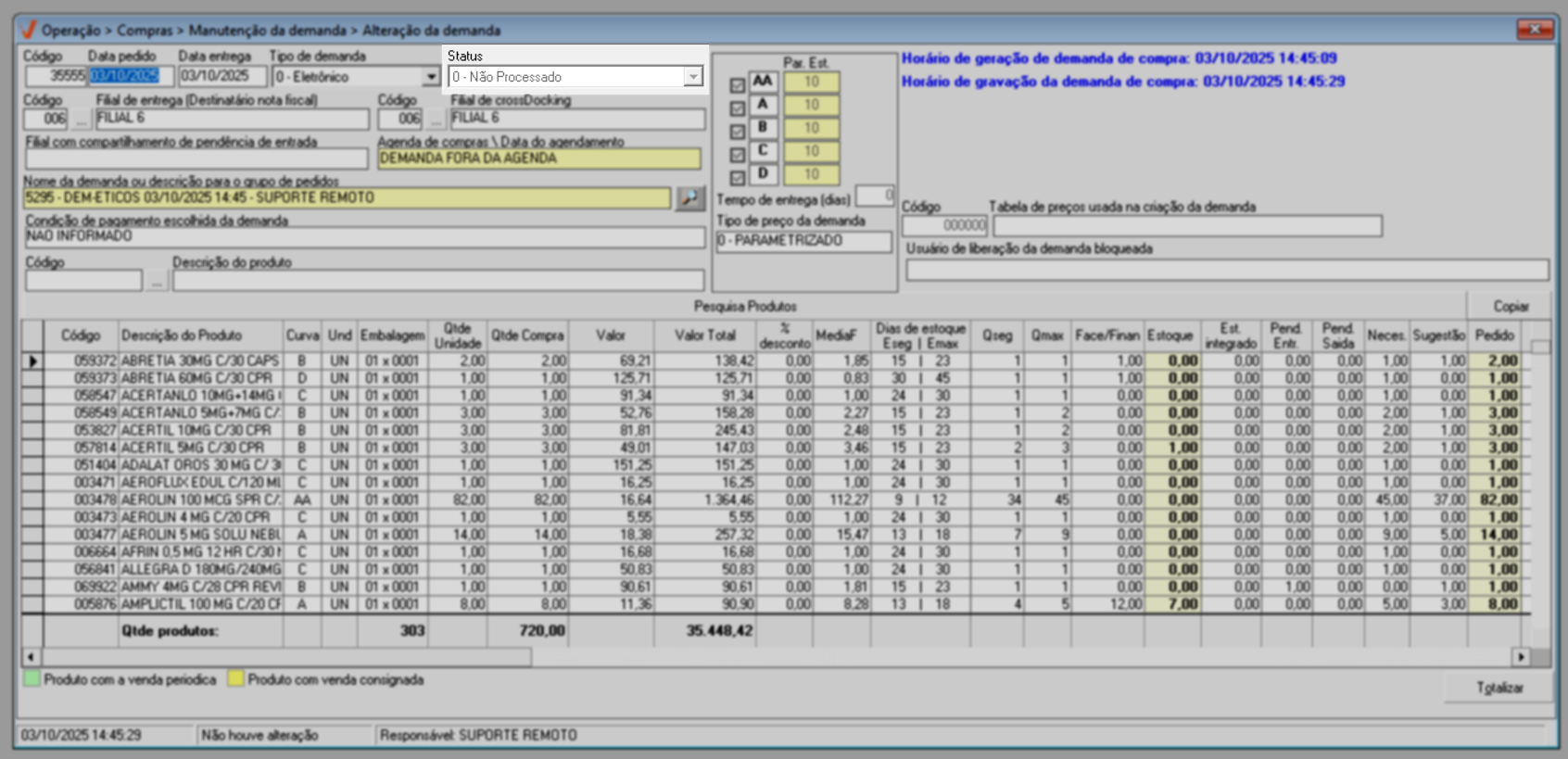Click the Data entrega date field

[x=221, y=77]
